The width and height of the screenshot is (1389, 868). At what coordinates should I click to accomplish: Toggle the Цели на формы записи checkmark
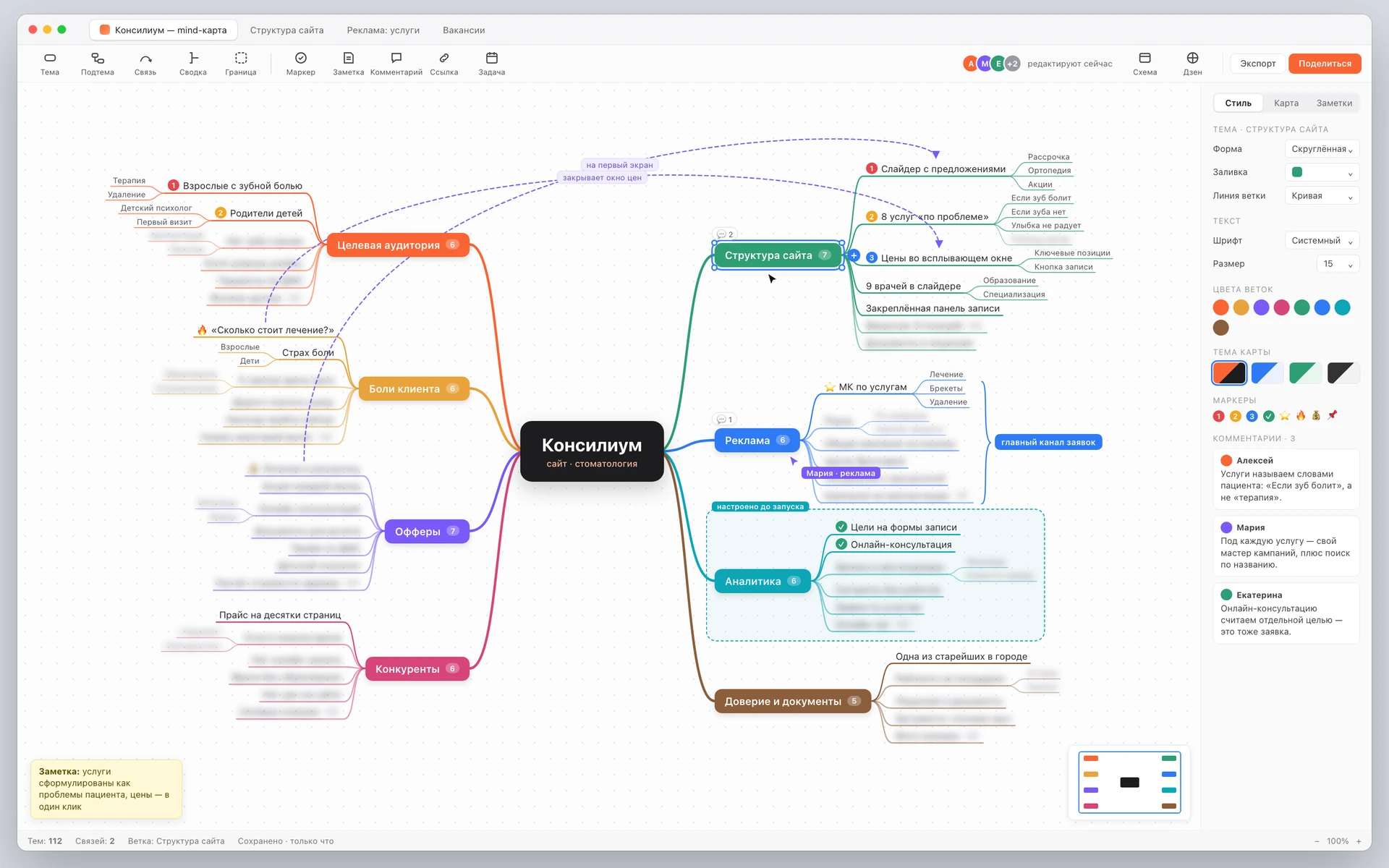tap(841, 527)
